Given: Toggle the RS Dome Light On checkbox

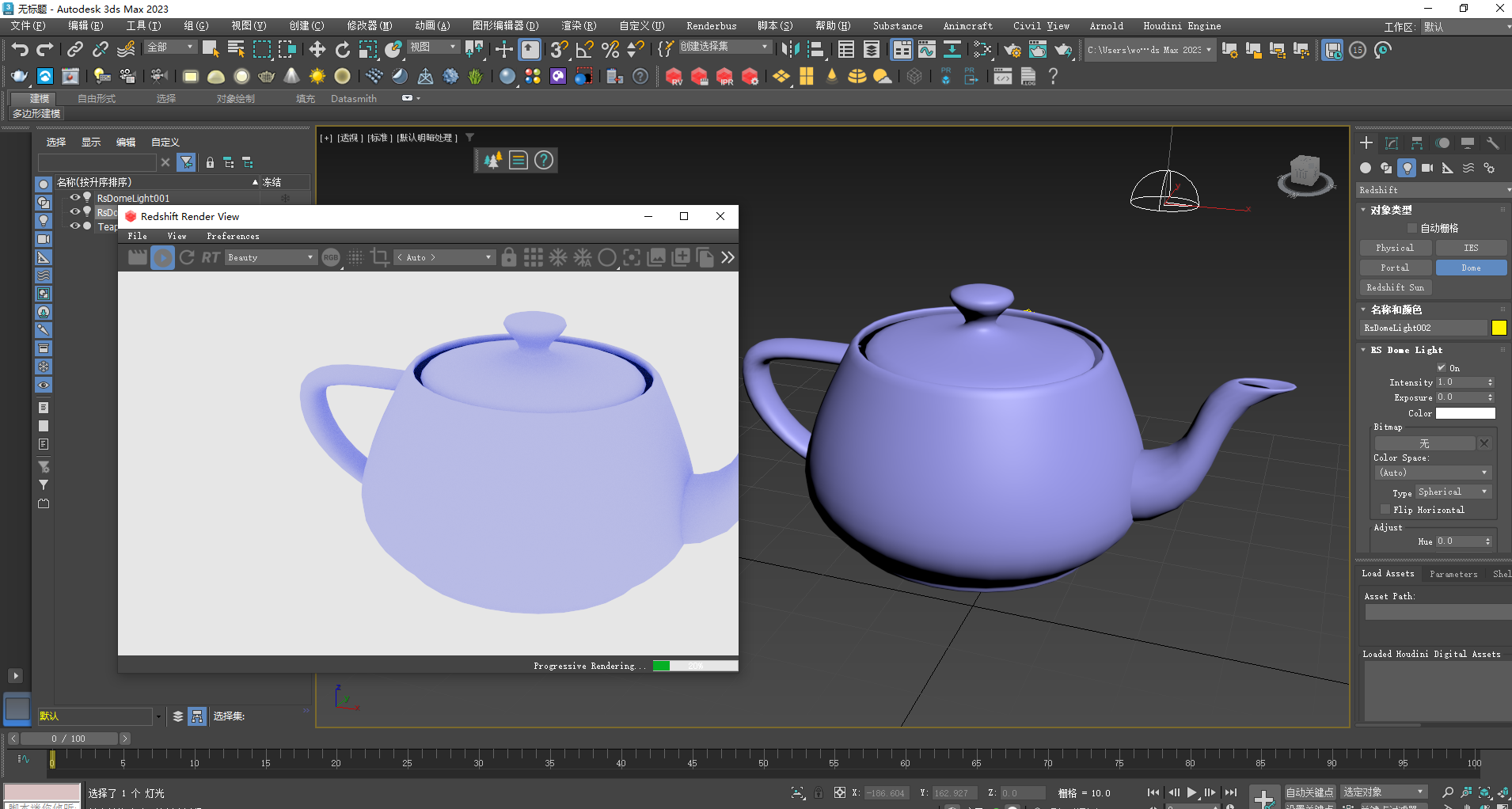Looking at the screenshot, I should pos(1442,367).
